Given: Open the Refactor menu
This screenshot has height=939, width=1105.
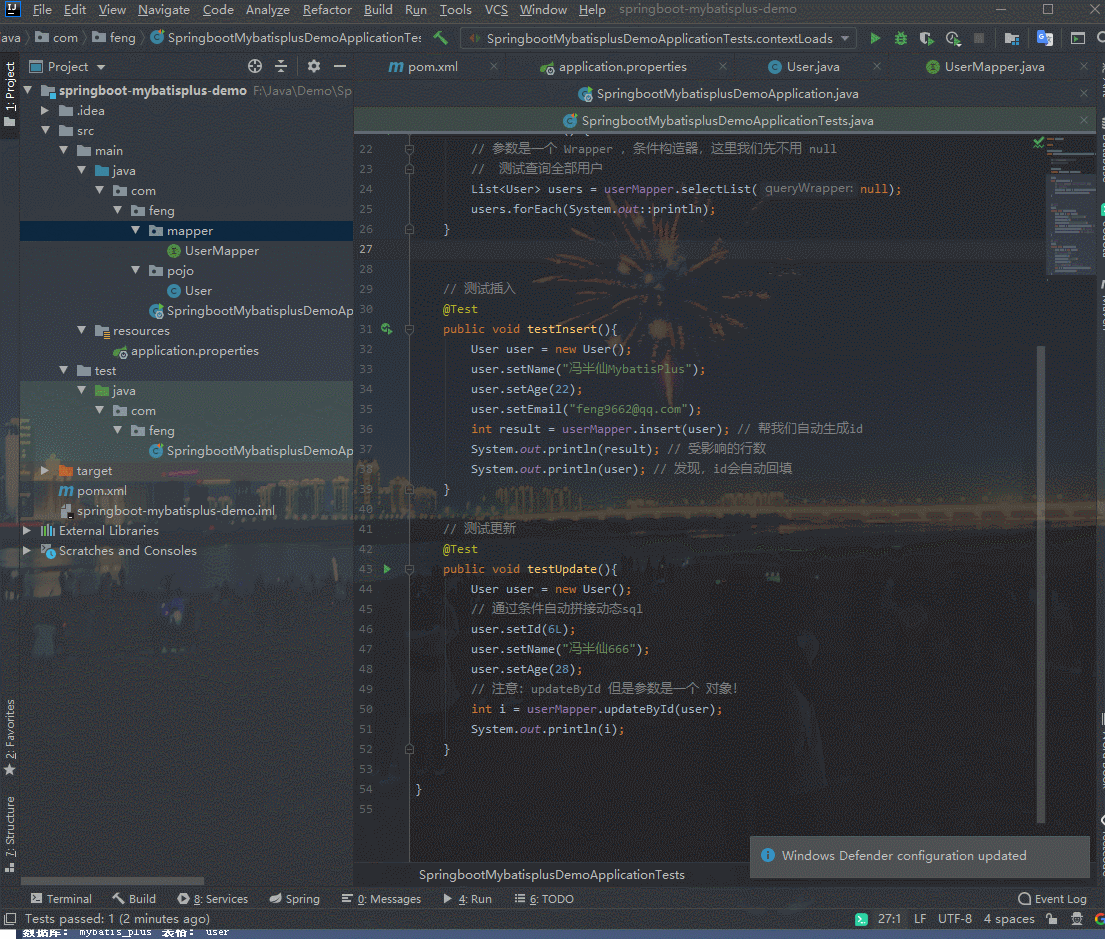Looking at the screenshot, I should tap(327, 10).
